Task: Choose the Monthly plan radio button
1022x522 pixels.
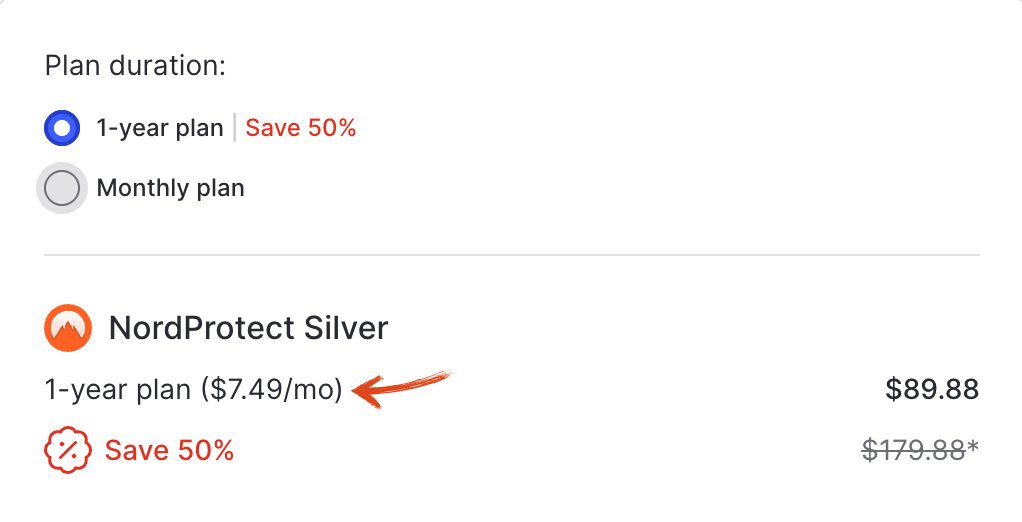Action: point(62,188)
